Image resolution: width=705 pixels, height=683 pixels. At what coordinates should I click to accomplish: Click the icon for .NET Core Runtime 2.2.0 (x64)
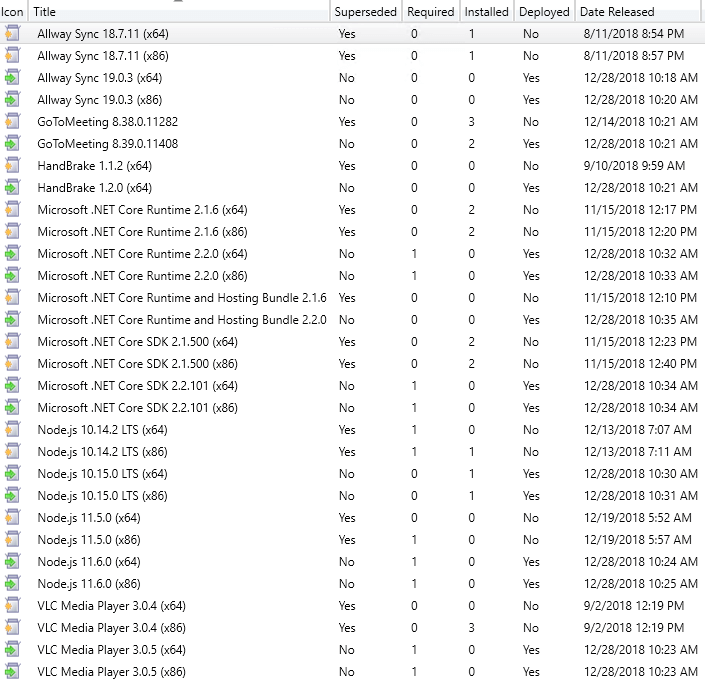tap(13, 254)
